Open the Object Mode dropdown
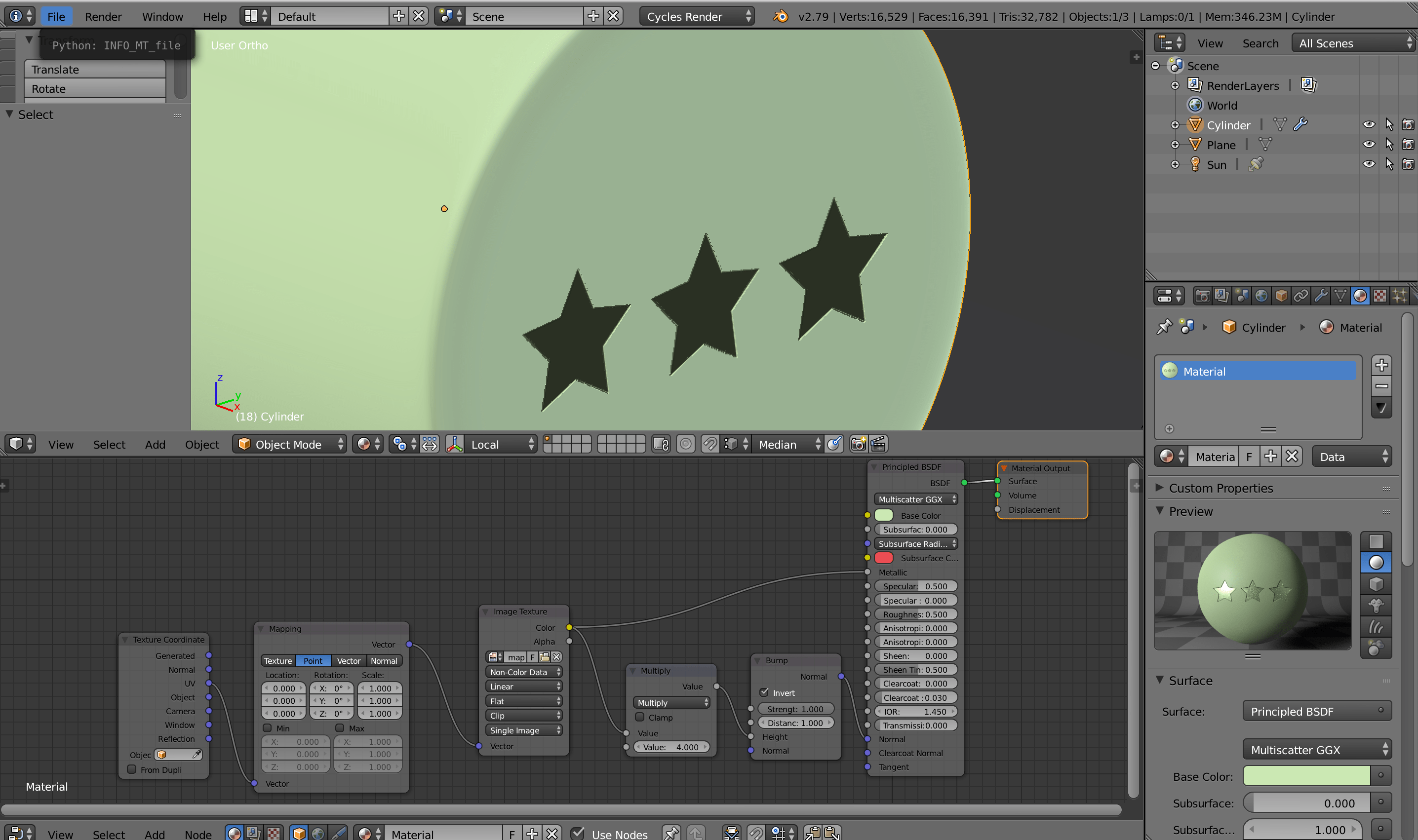Image resolution: width=1418 pixels, height=840 pixels. 290,444
